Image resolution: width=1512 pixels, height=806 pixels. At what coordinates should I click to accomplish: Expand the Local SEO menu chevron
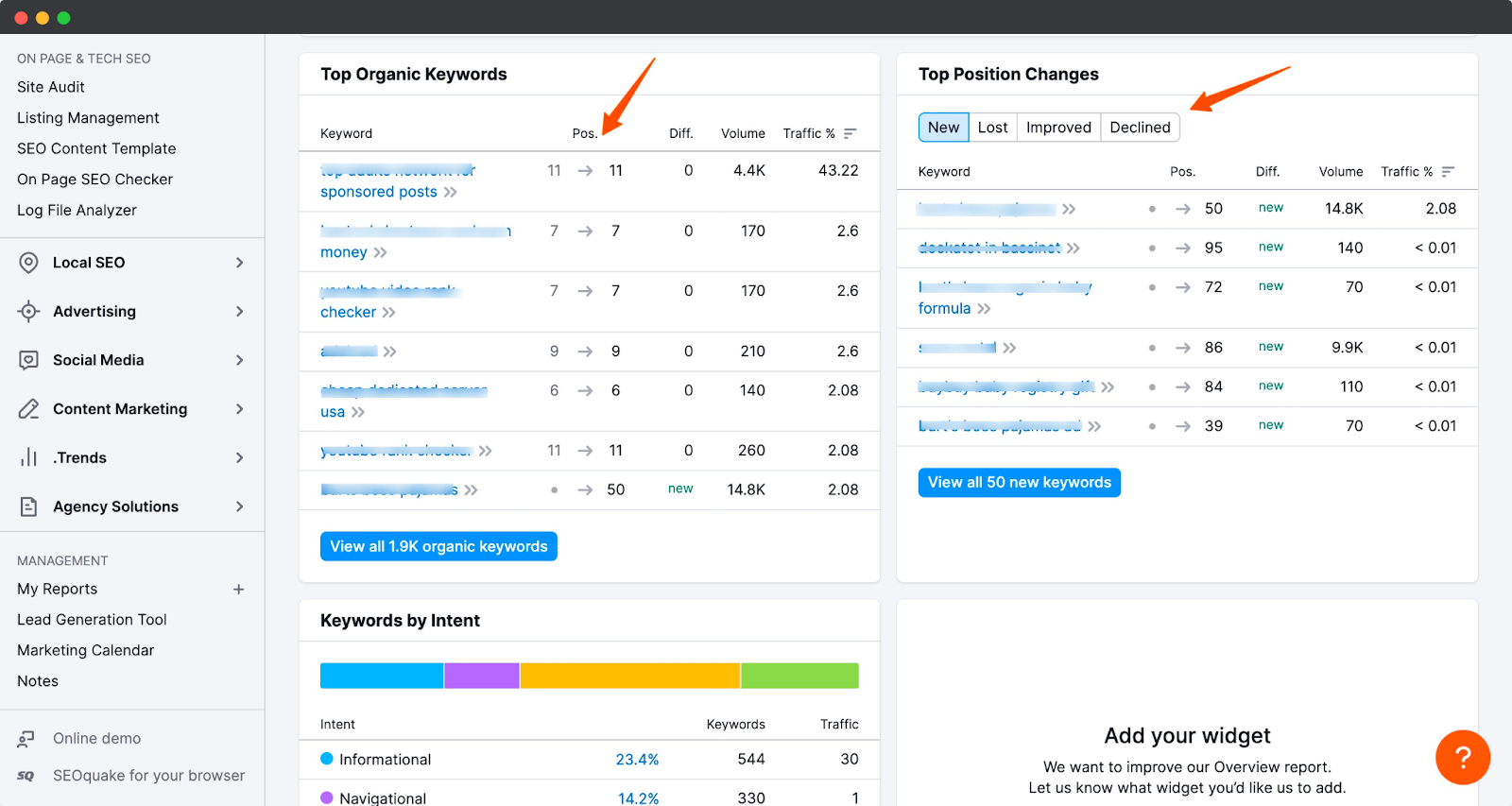tap(239, 263)
